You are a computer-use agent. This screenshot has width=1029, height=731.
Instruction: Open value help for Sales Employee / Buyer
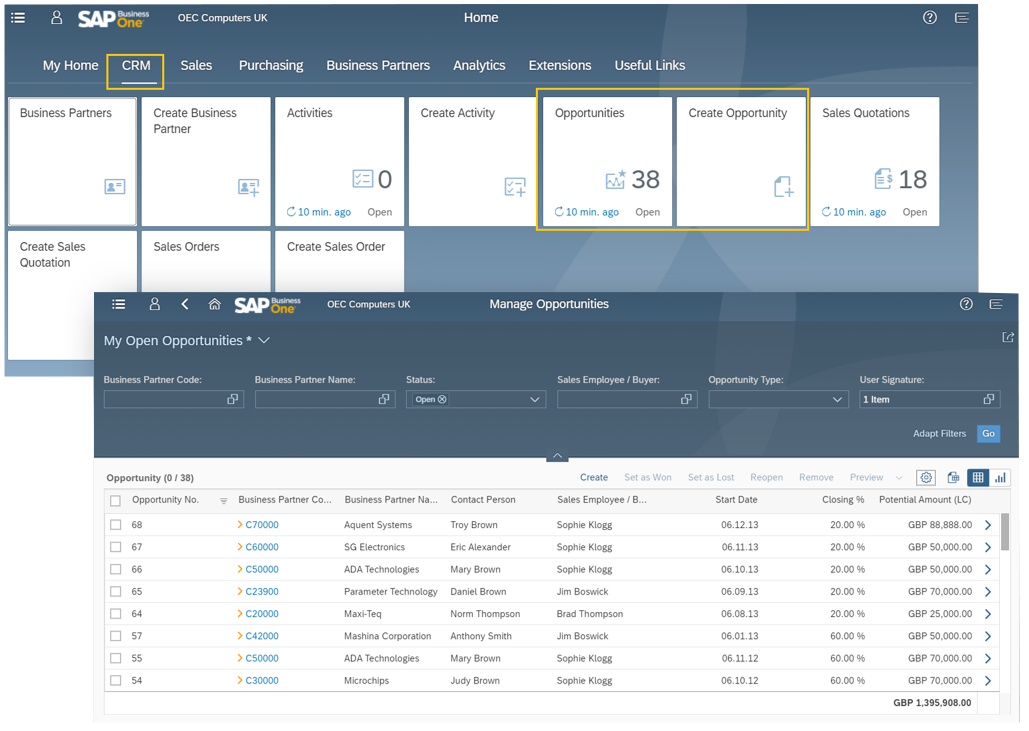pos(686,399)
